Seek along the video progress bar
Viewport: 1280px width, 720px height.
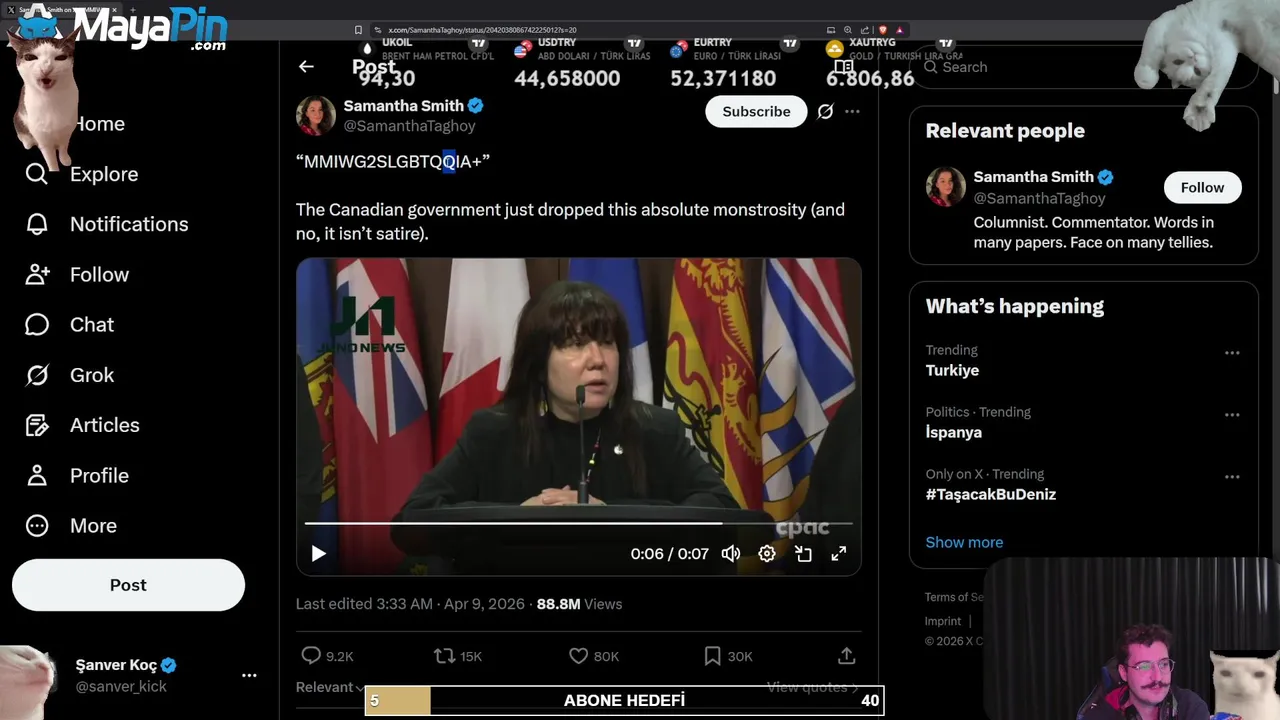click(578, 523)
